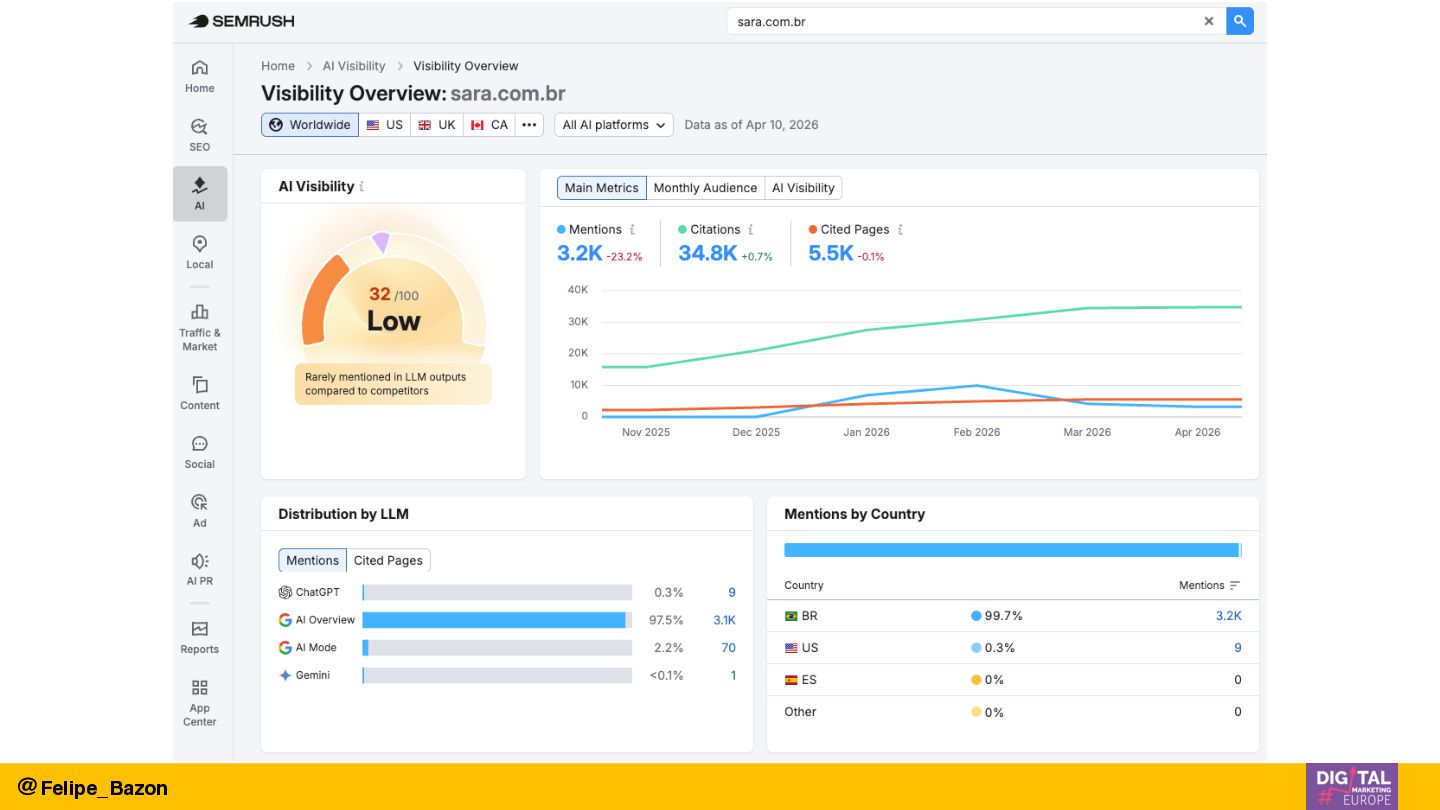Click the blue search magnifier button
This screenshot has height=810, width=1440.
click(x=1240, y=21)
